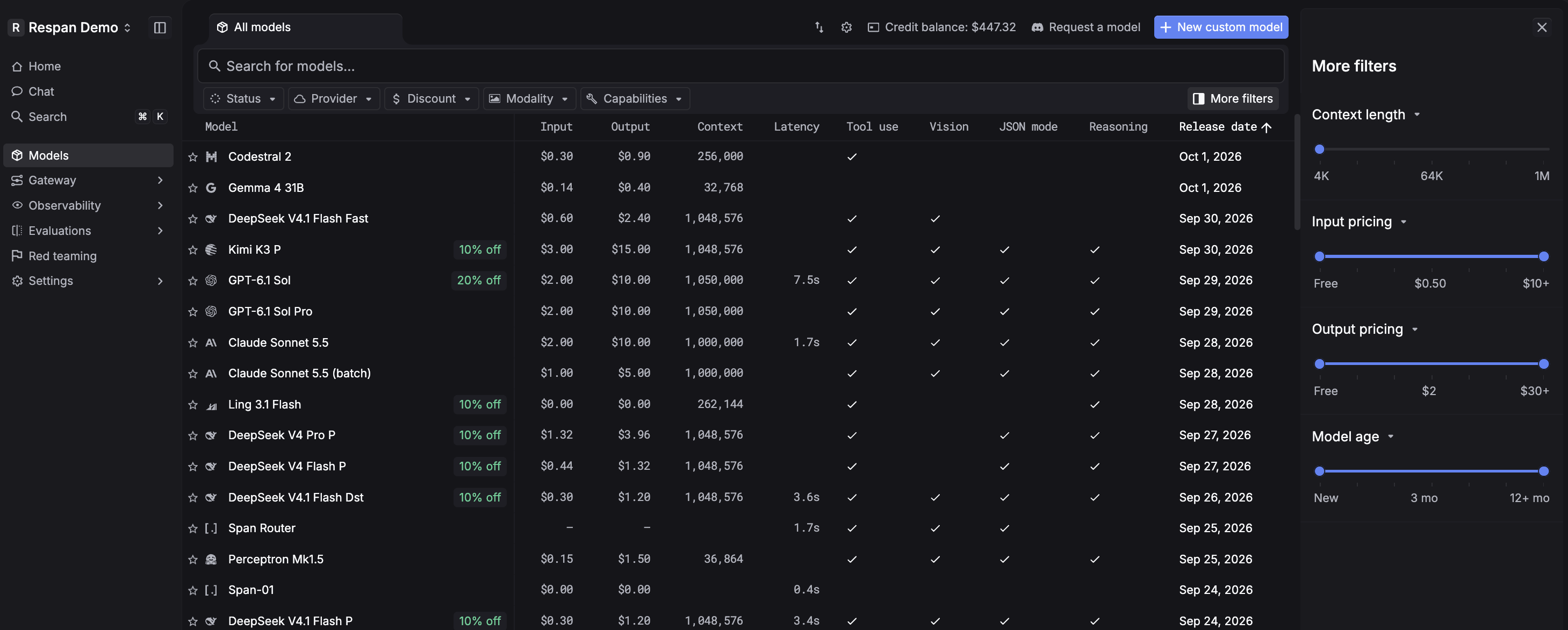Collapse the sidebar panel icon
This screenshot has height=630, width=1568.
coord(160,27)
